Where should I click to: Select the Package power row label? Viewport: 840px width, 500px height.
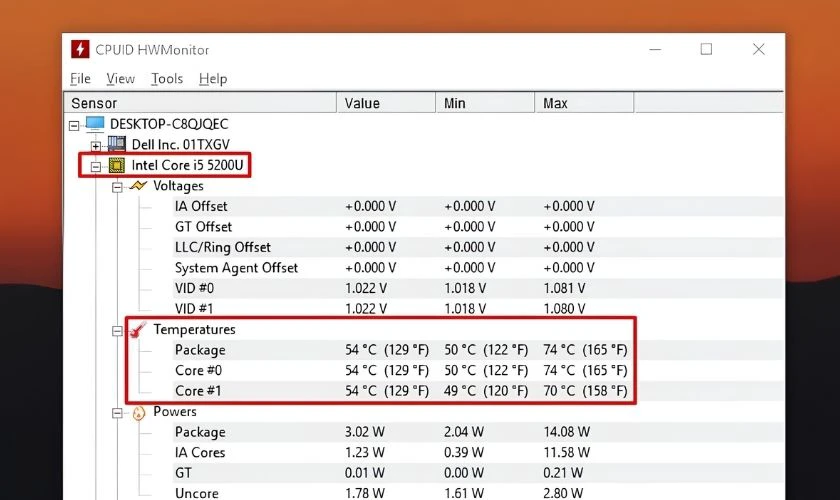200,432
